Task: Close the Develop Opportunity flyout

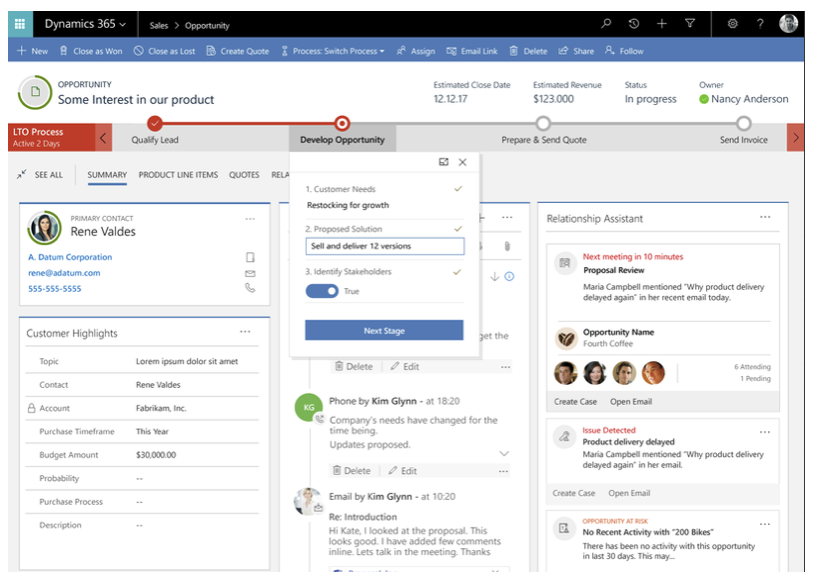Action: tap(462, 162)
